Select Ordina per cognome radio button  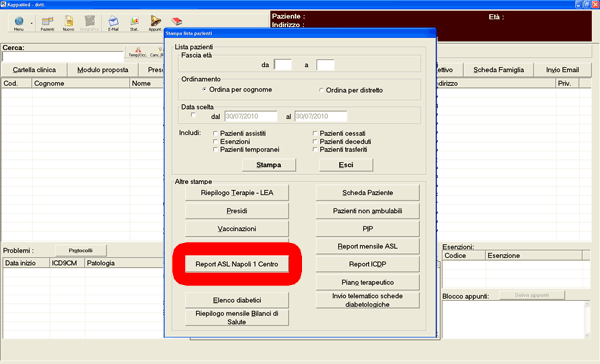coord(204,90)
